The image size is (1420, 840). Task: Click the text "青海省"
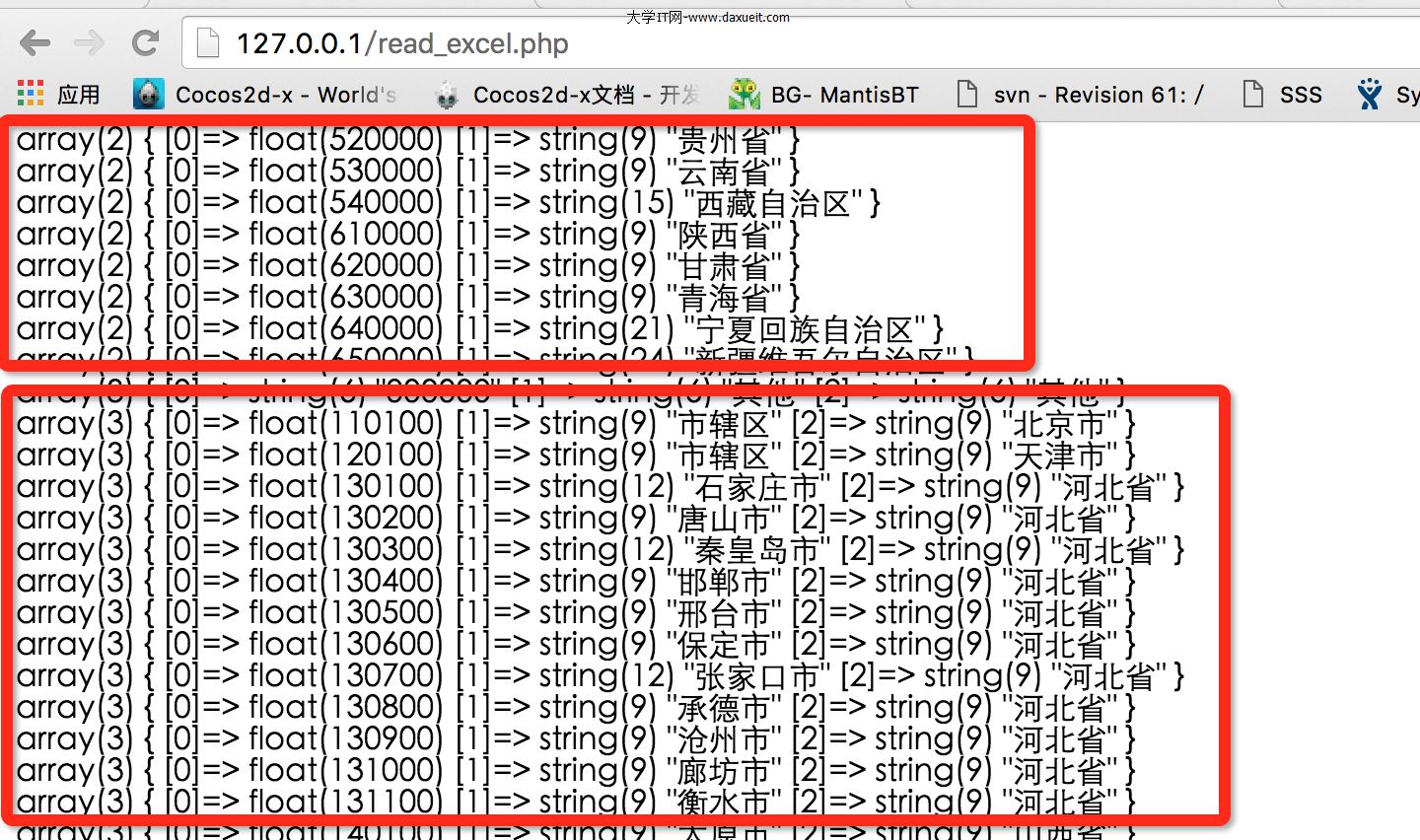point(723,297)
